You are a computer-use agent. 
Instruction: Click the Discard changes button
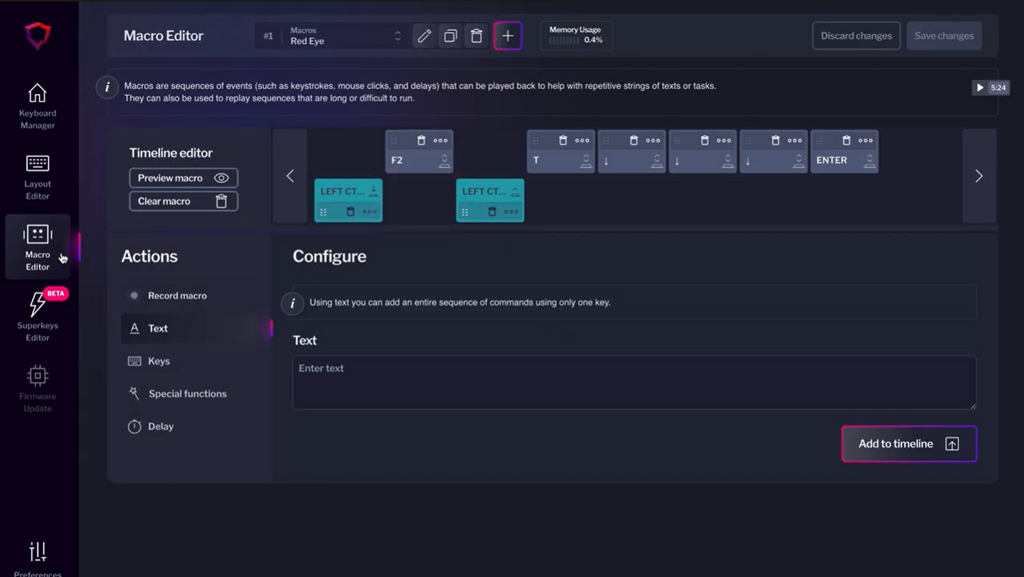click(855, 36)
